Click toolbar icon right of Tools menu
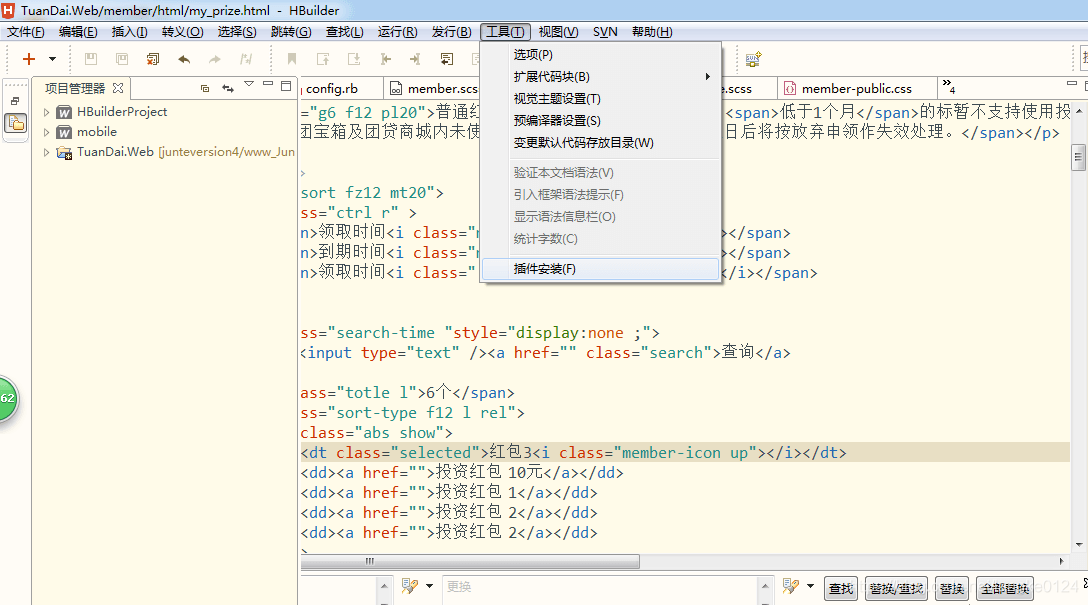Viewport: 1088px width, 605px height. click(x=753, y=59)
